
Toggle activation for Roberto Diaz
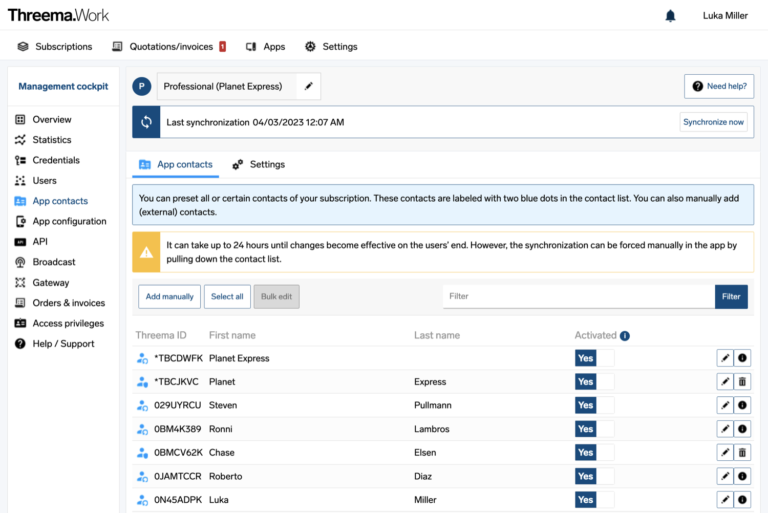pyautogui.click(x=594, y=476)
